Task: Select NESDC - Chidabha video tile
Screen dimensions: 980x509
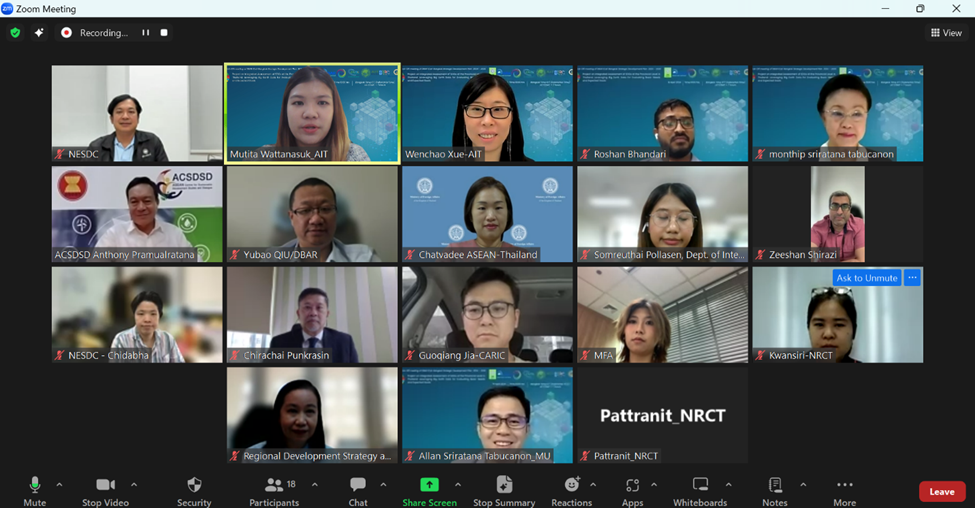Action: point(137,315)
